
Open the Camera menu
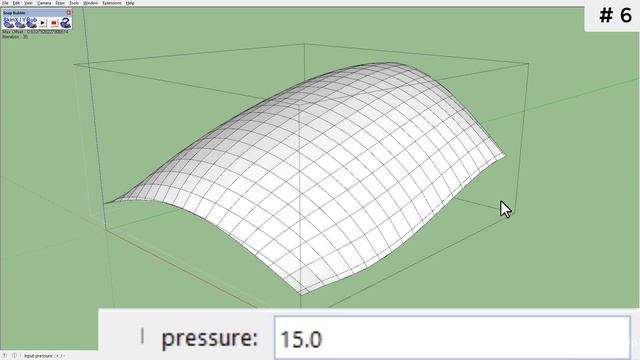coord(44,3)
